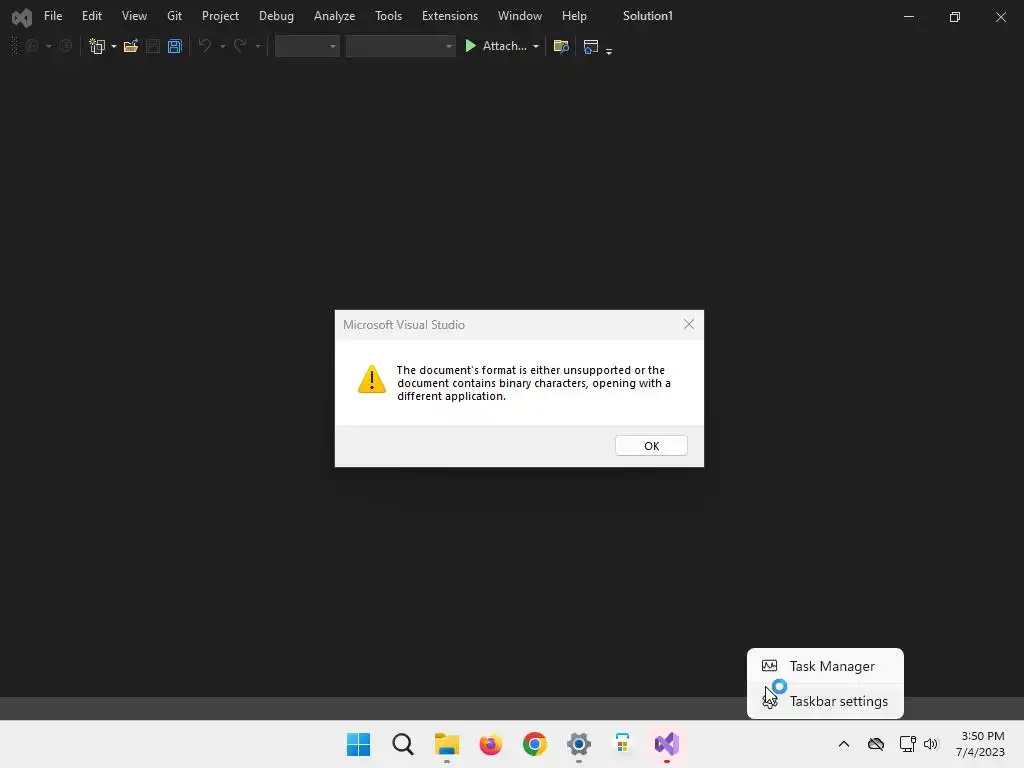The height and width of the screenshot is (768, 1024).
Task: Click the OneDrive cloud tray icon
Action: (x=876, y=744)
